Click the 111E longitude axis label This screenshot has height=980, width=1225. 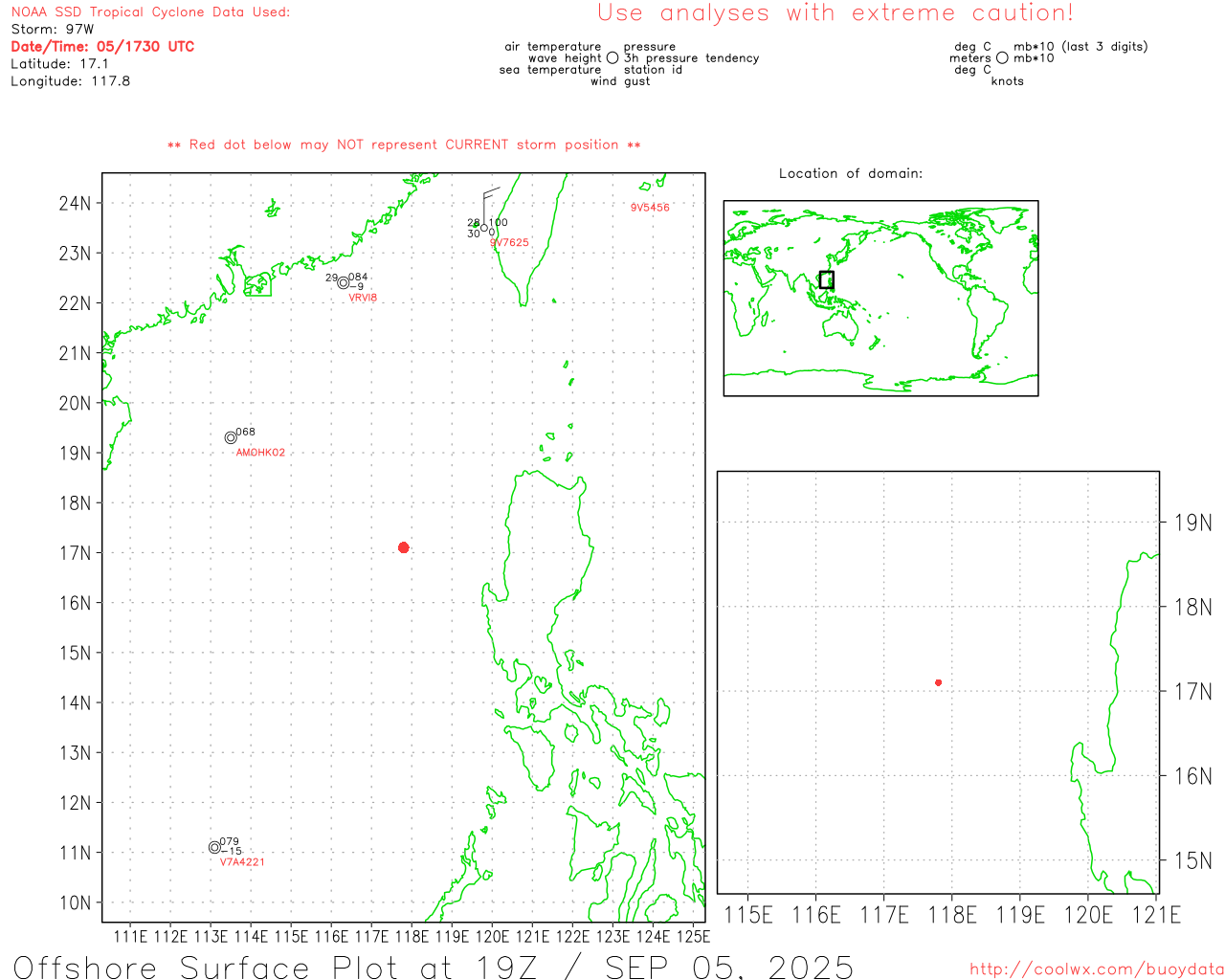pyautogui.click(x=131, y=936)
